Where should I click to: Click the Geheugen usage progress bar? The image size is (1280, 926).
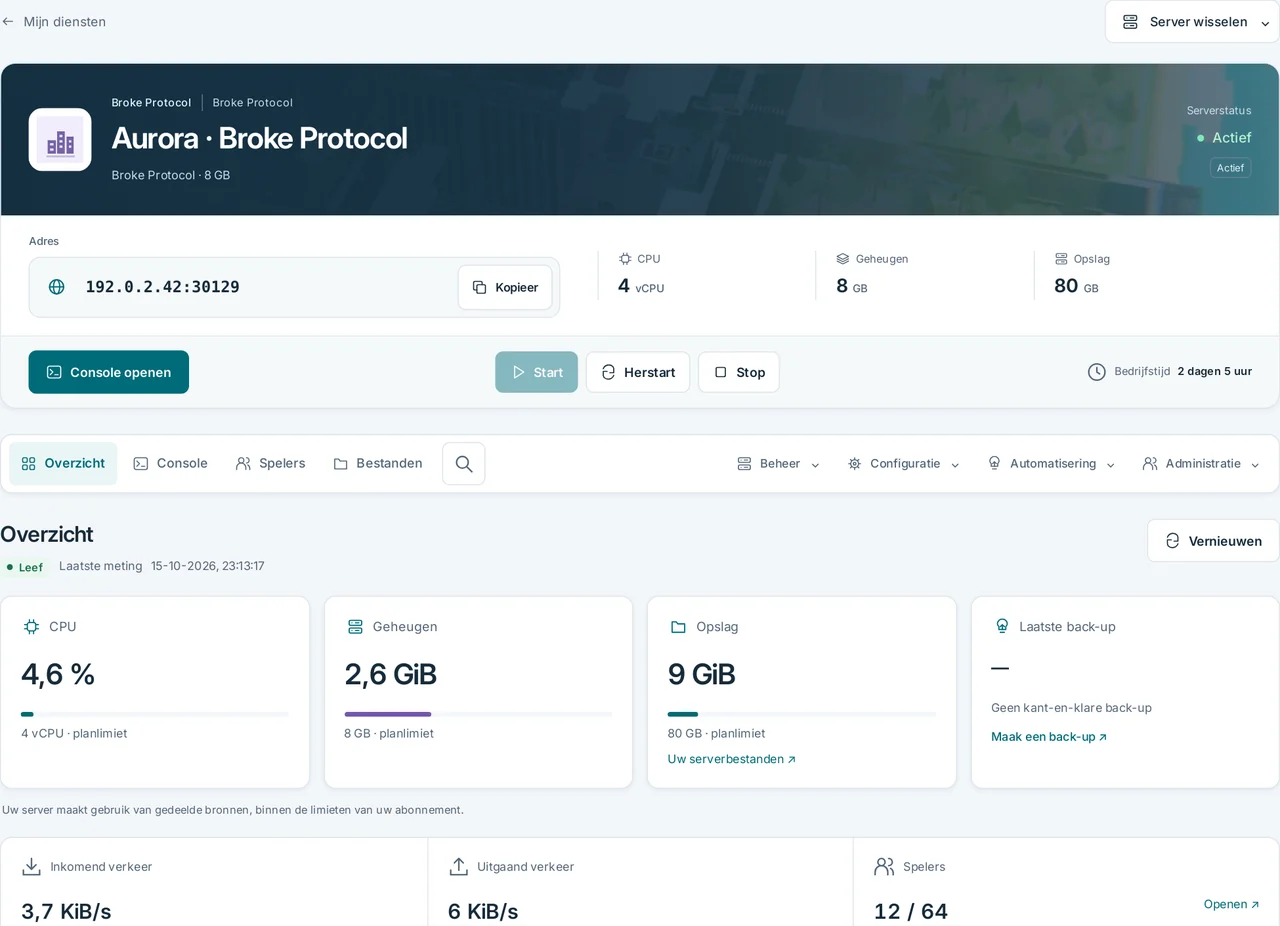pyautogui.click(x=478, y=714)
